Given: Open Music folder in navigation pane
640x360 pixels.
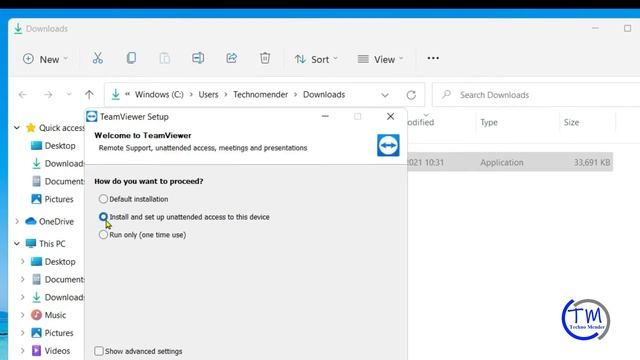Looking at the screenshot, I should (49, 315).
